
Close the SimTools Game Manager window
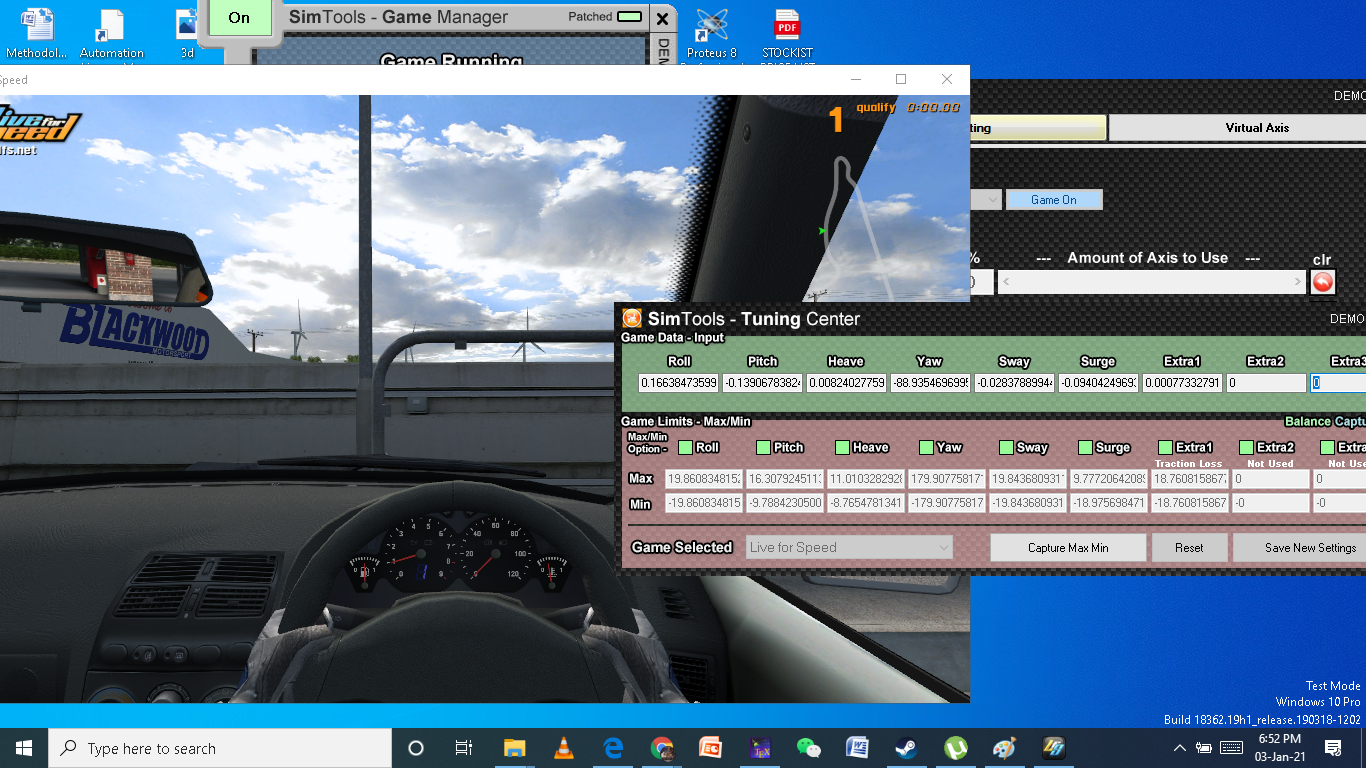click(x=662, y=18)
